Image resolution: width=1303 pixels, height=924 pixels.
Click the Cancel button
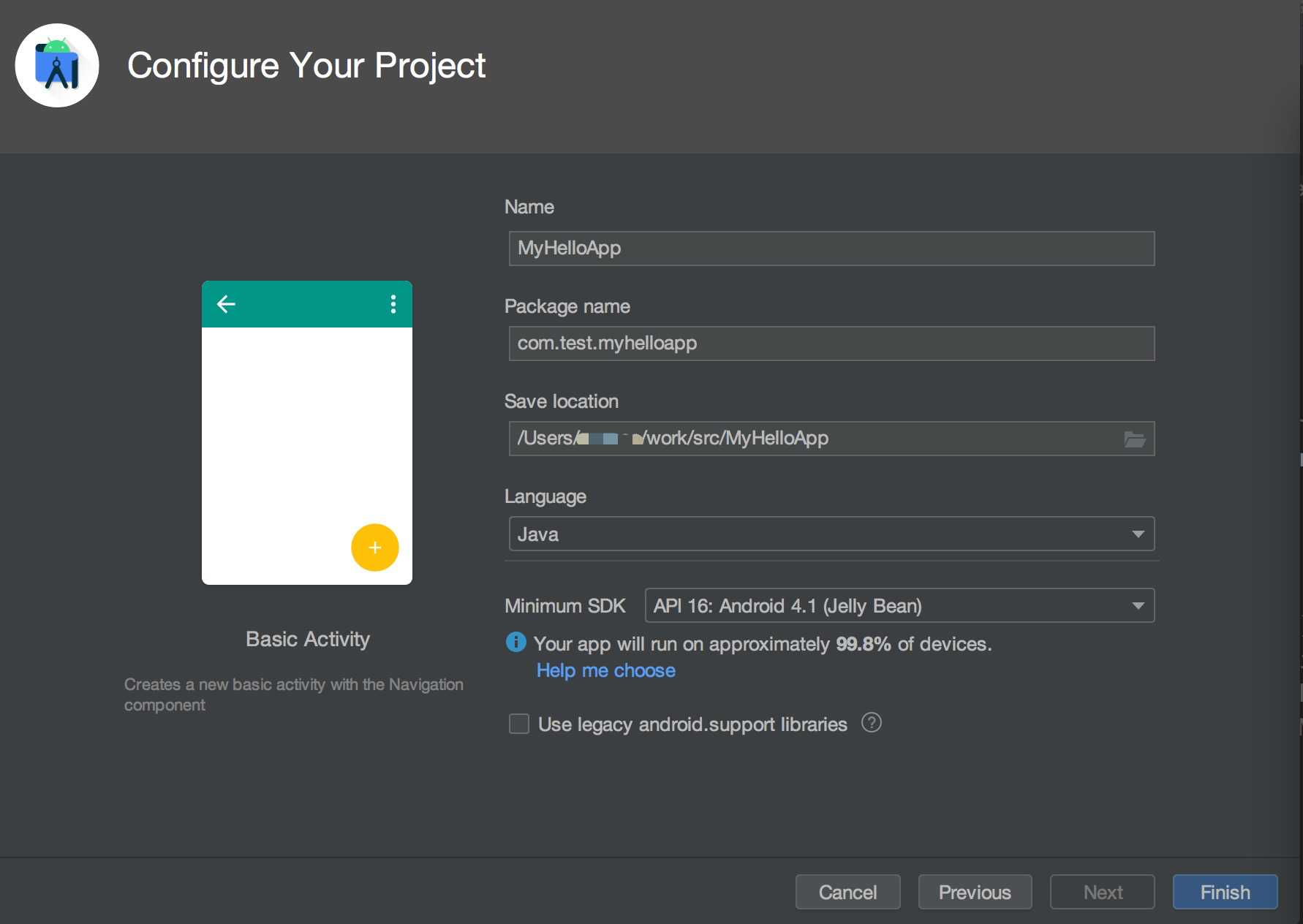pos(847,892)
